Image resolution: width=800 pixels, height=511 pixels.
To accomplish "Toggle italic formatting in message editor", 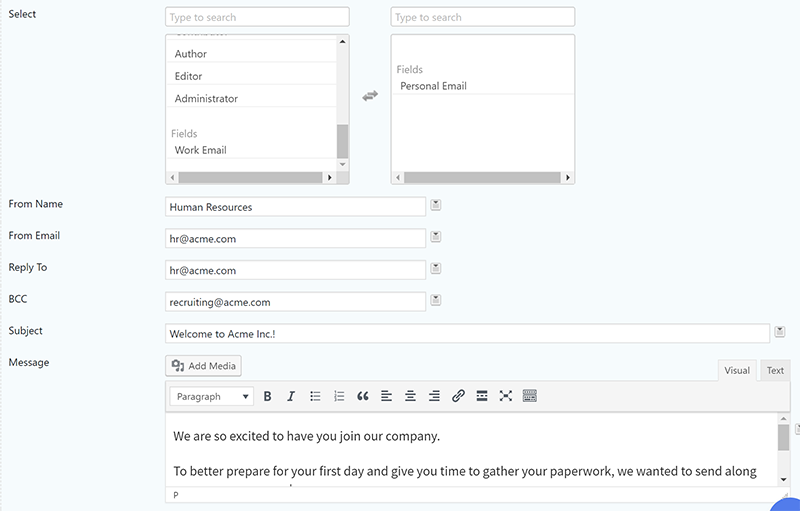I will (x=291, y=396).
